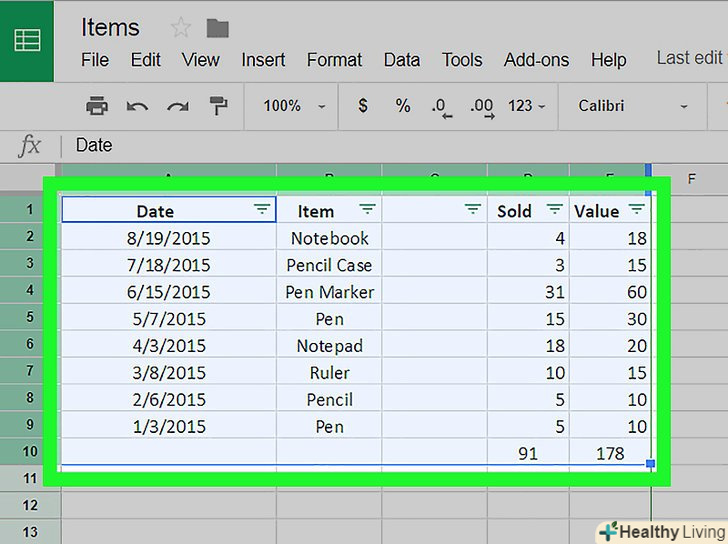The image size is (728, 544).
Task: Select row 12 header
Action: (x=30, y=505)
